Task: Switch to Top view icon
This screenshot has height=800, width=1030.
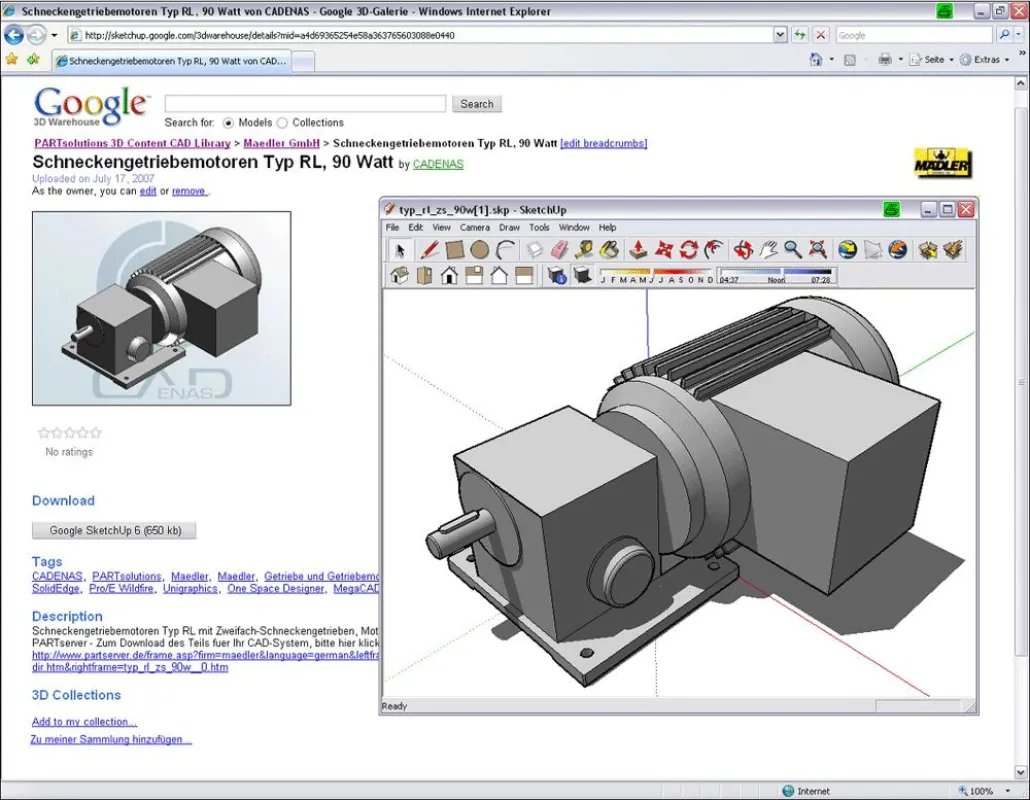Action: (424, 275)
